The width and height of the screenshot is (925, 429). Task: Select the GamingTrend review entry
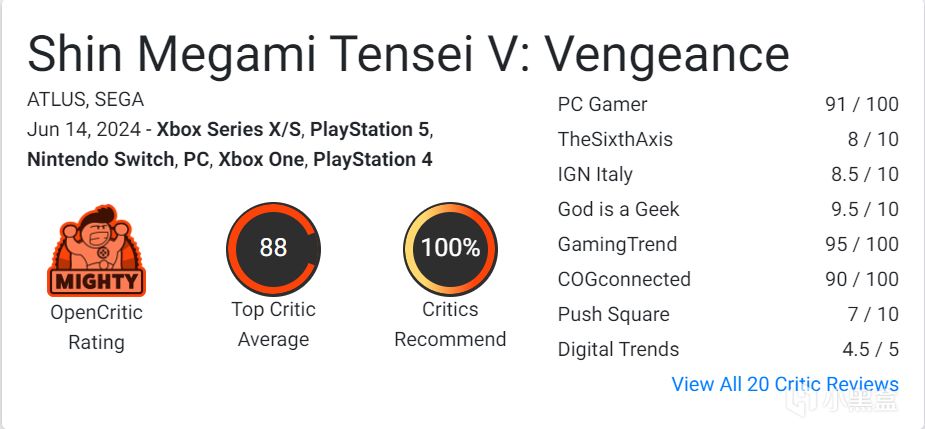pos(728,244)
